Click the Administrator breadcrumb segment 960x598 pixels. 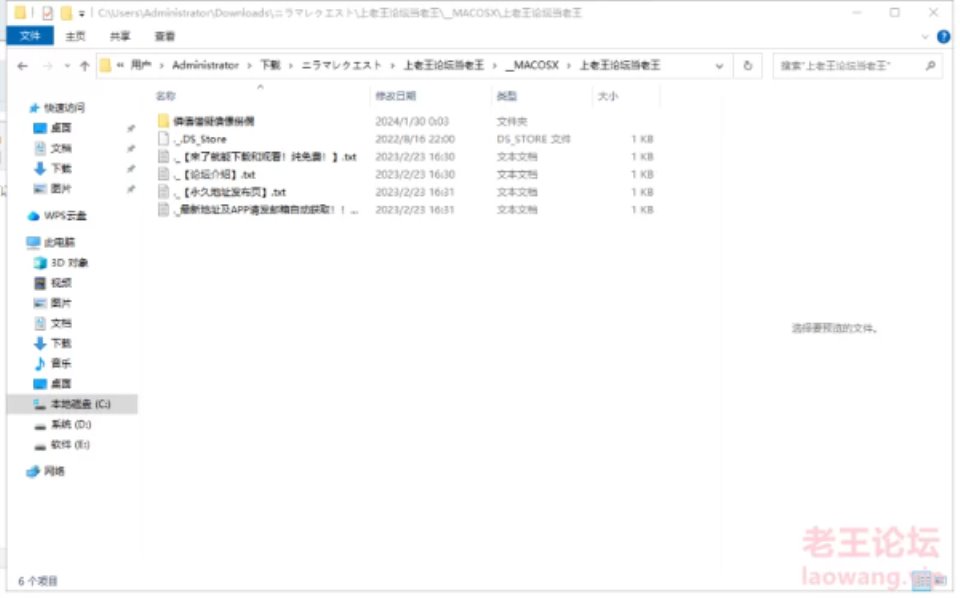(205, 66)
